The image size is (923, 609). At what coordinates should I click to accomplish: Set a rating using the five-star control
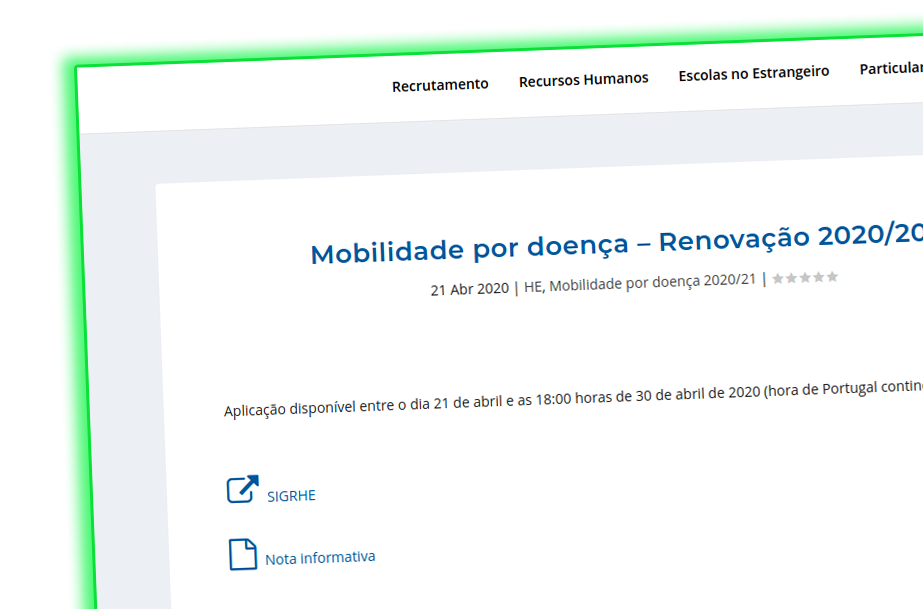pos(805,278)
